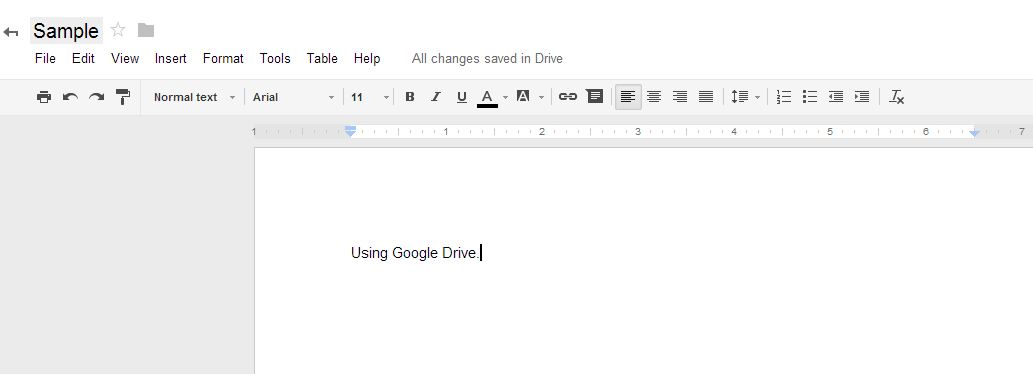This screenshot has width=1033, height=374.
Task: Open the line spacing menu
Action: 745,97
